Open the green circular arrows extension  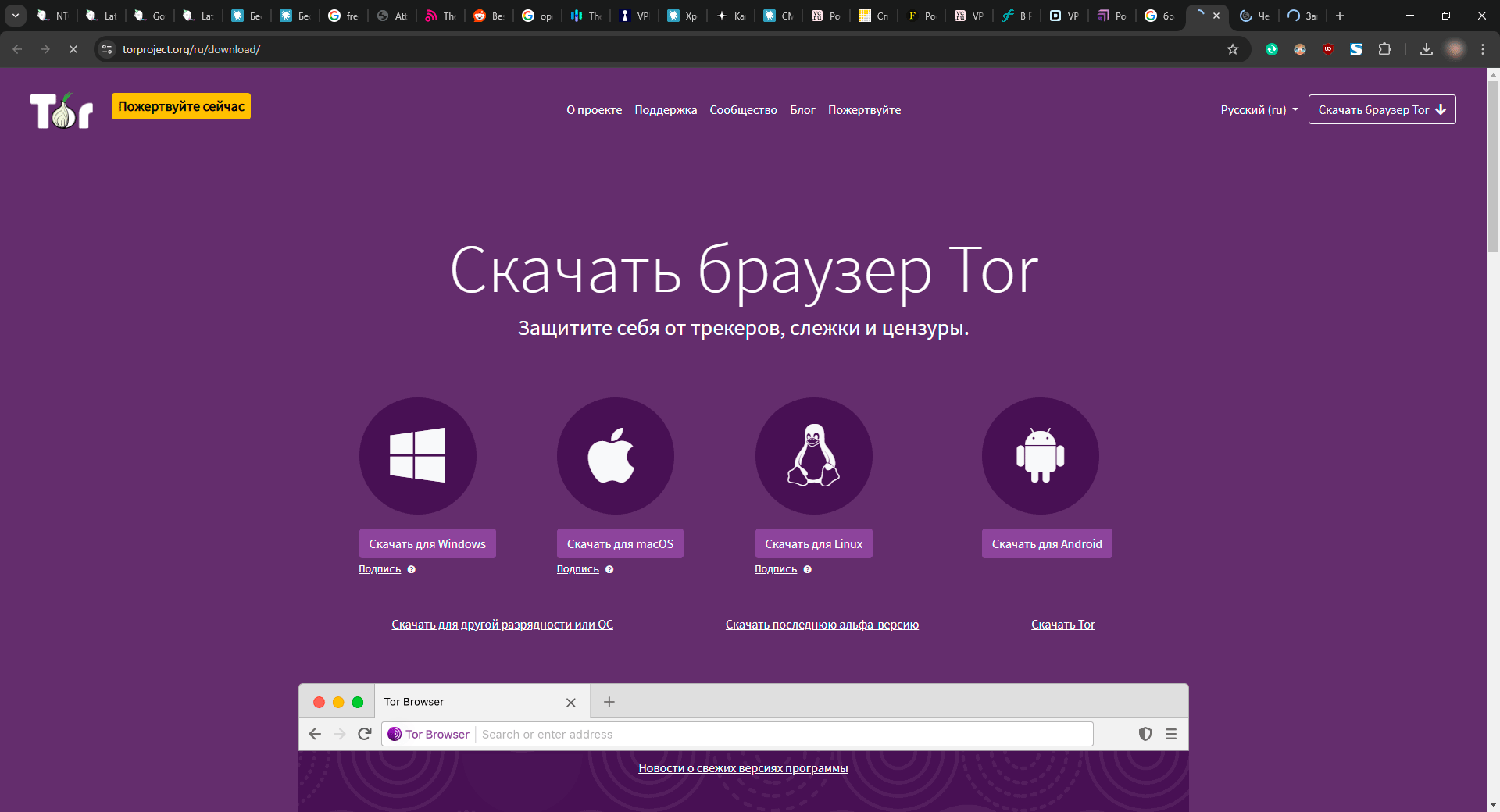pos(1272,49)
